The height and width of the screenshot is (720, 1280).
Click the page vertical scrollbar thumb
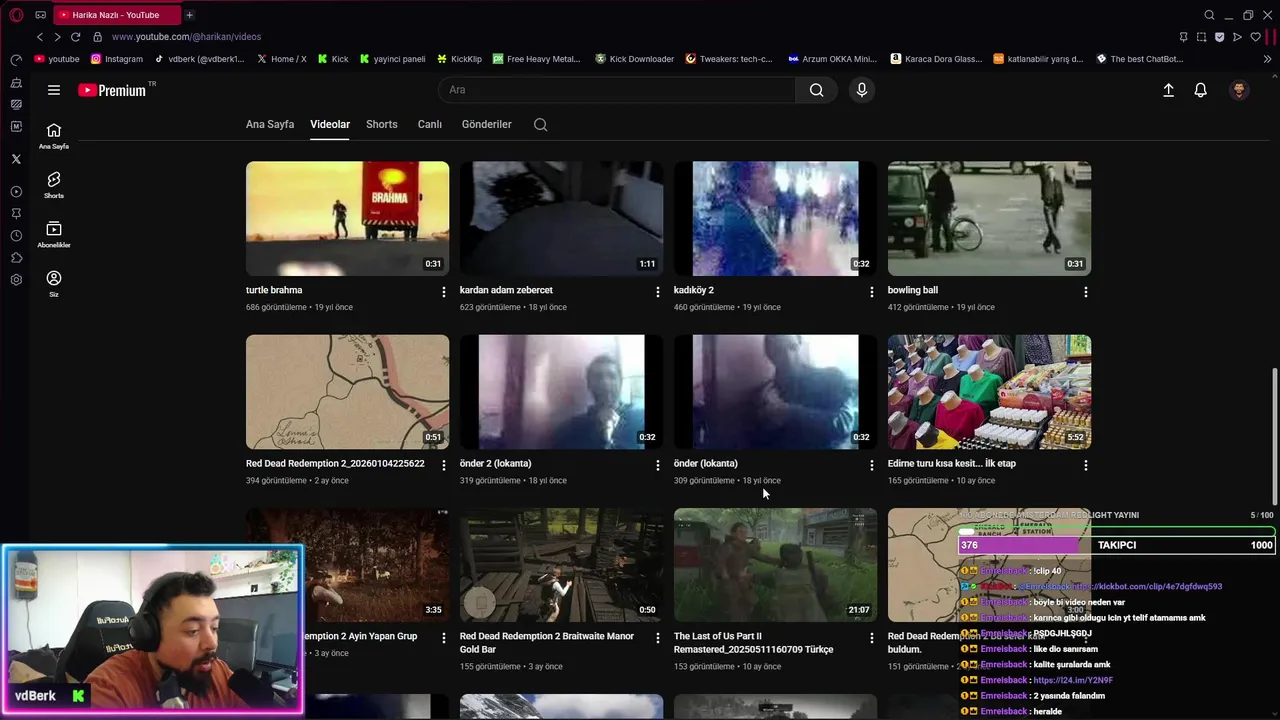(1274, 437)
